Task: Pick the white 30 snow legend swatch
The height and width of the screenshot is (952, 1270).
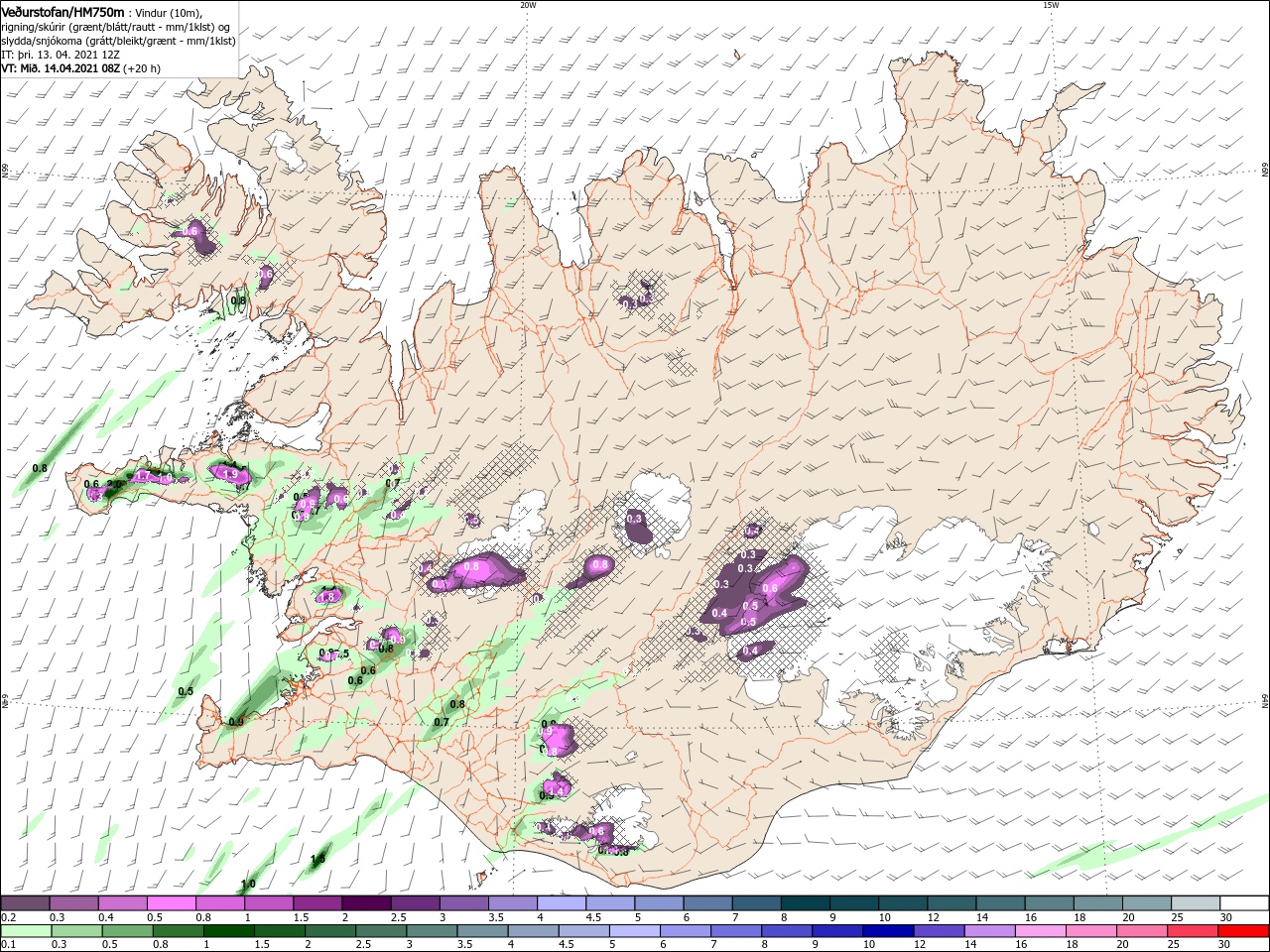Action: click(x=1246, y=903)
